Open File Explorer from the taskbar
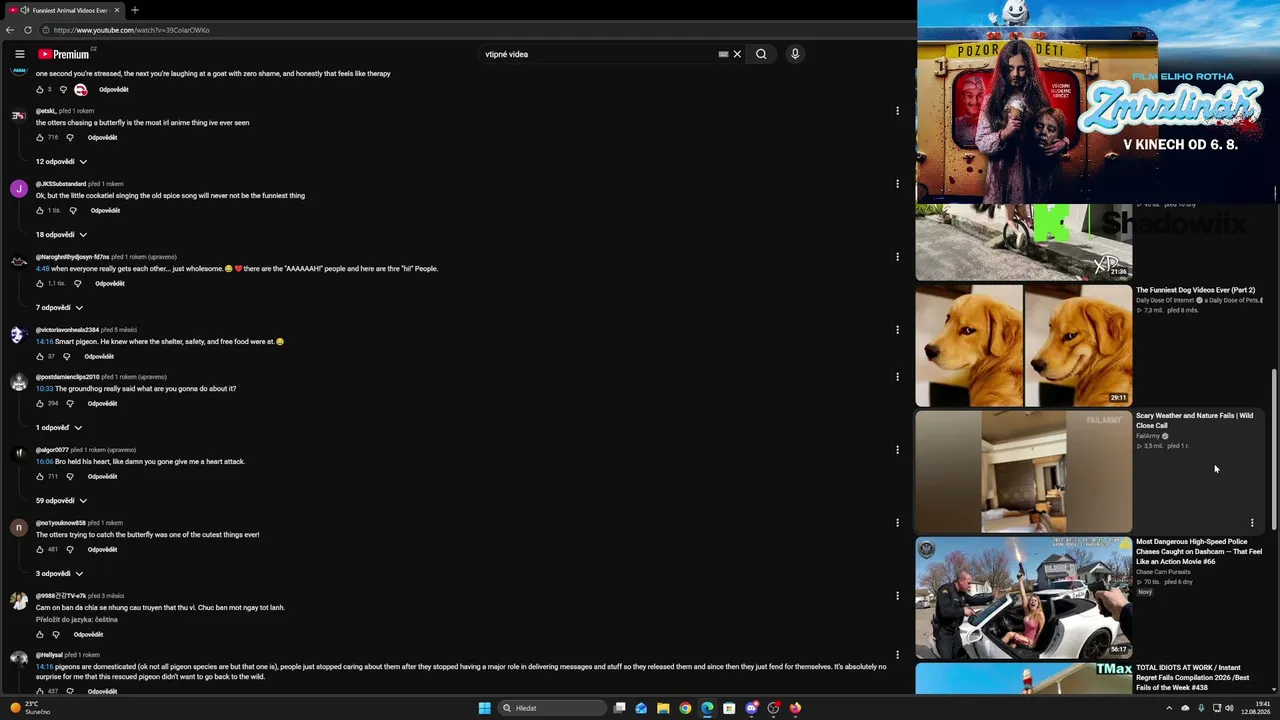This screenshot has height=720, width=1280. 663,708
